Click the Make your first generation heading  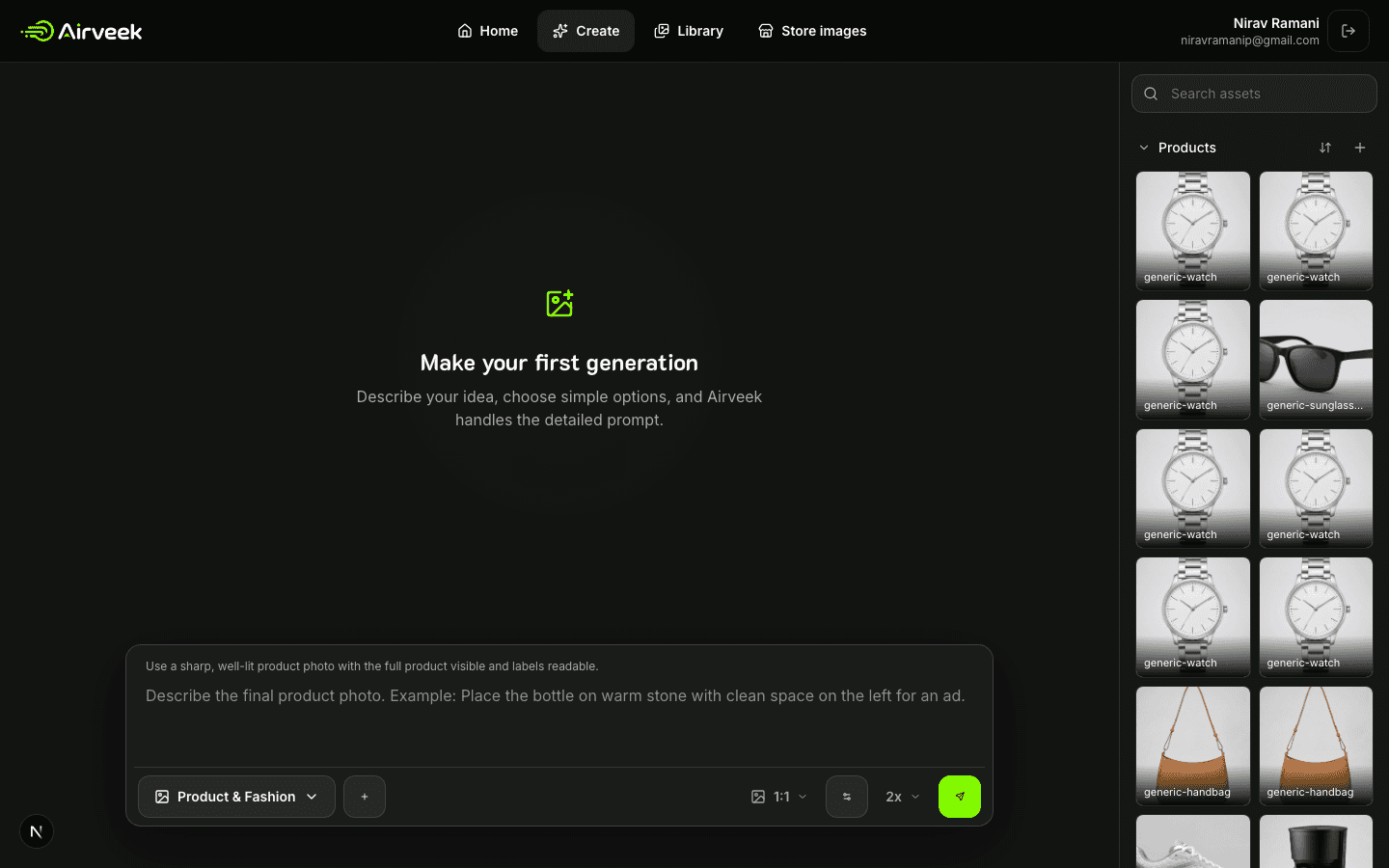[559, 363]
